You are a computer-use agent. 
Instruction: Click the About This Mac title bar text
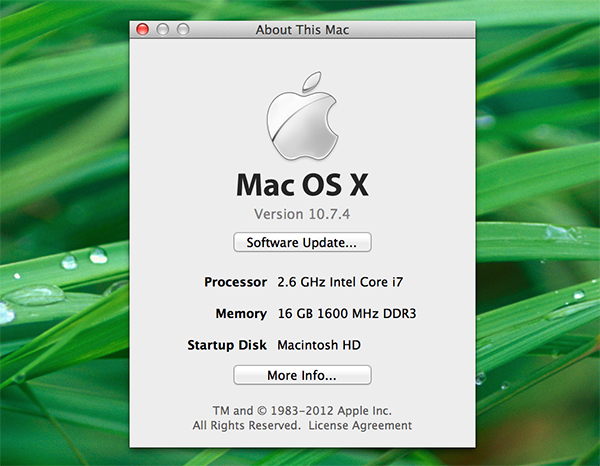click(x=302, y=30)
